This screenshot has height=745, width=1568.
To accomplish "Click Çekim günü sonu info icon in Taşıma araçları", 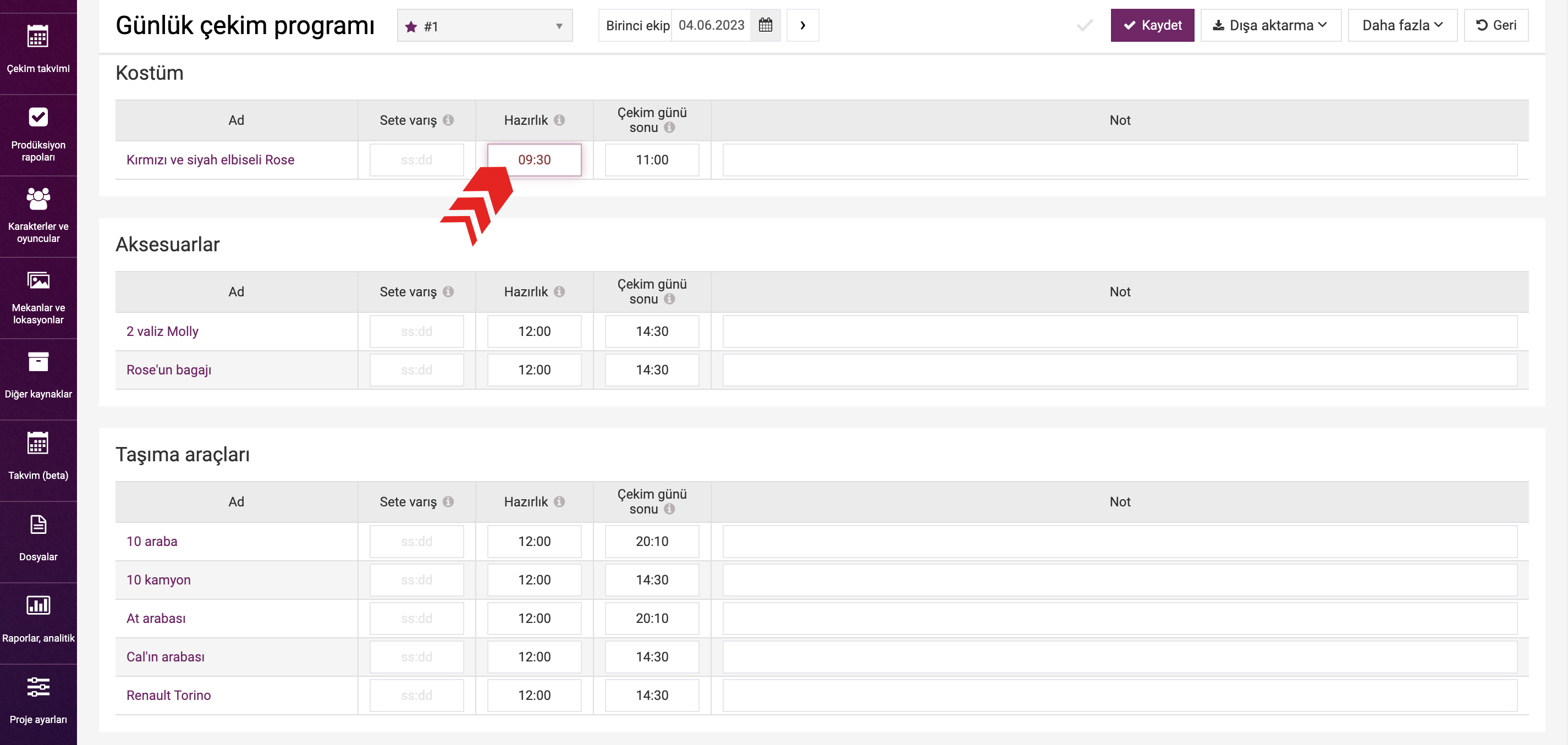I will (669, 509).
